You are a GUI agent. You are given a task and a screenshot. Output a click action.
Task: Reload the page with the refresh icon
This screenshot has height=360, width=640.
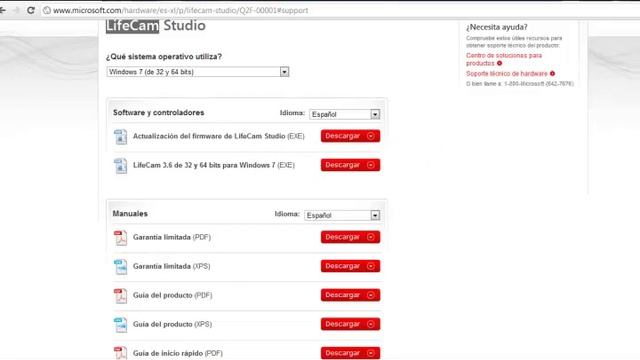point(31,10)
